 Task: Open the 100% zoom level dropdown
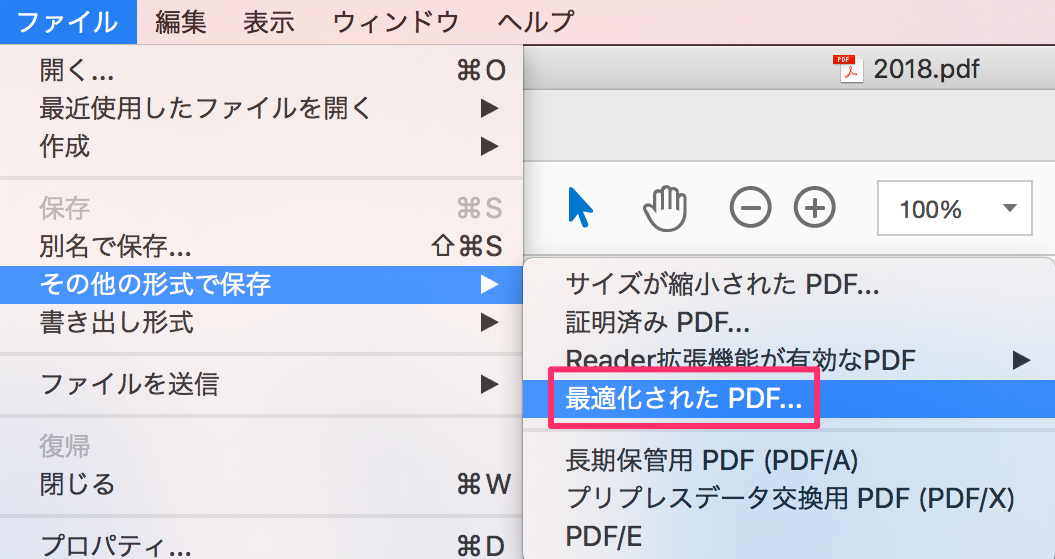954,208
